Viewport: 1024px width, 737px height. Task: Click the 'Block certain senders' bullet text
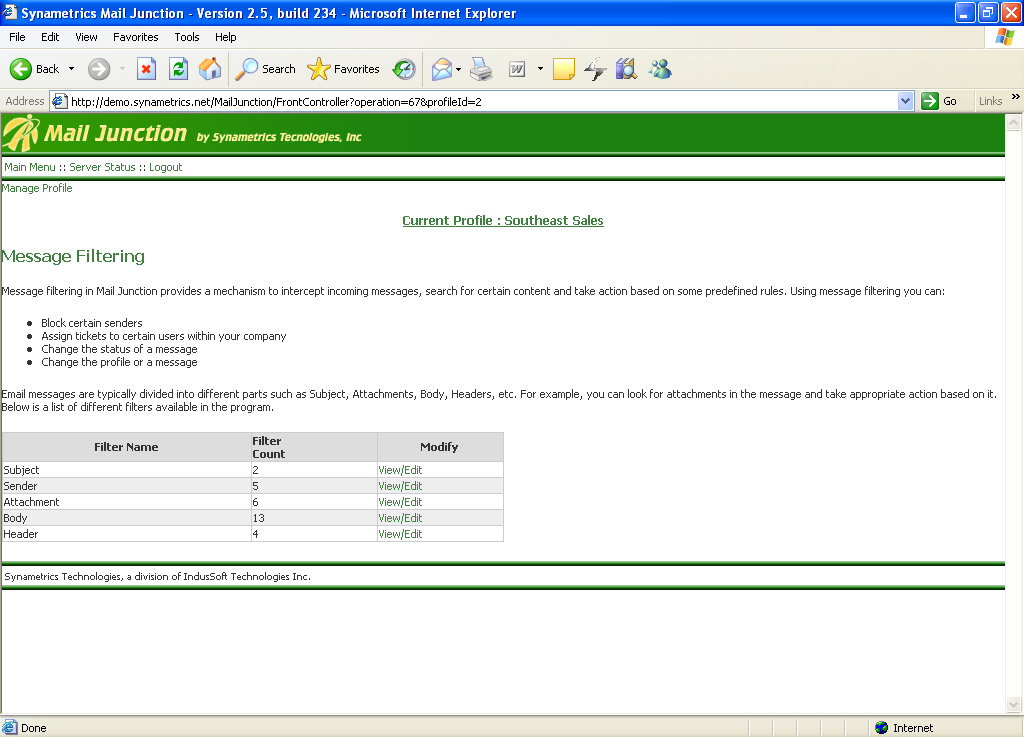pos(91,323)
